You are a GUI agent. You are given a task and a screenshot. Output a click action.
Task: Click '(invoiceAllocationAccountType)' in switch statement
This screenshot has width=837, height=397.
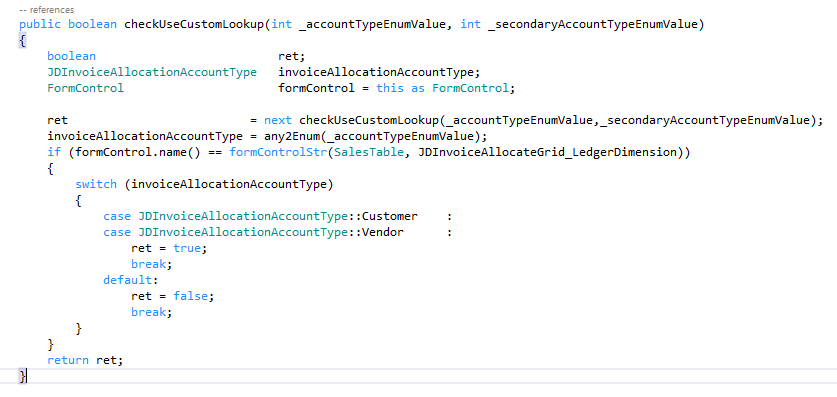tap(229, 185)
